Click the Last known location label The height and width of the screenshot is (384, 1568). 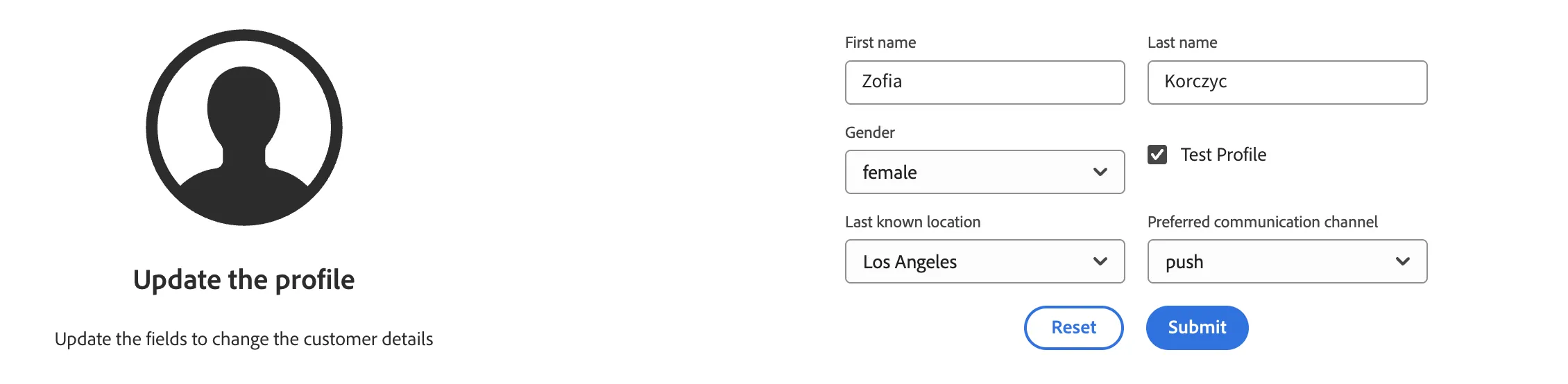pos(912,222)
